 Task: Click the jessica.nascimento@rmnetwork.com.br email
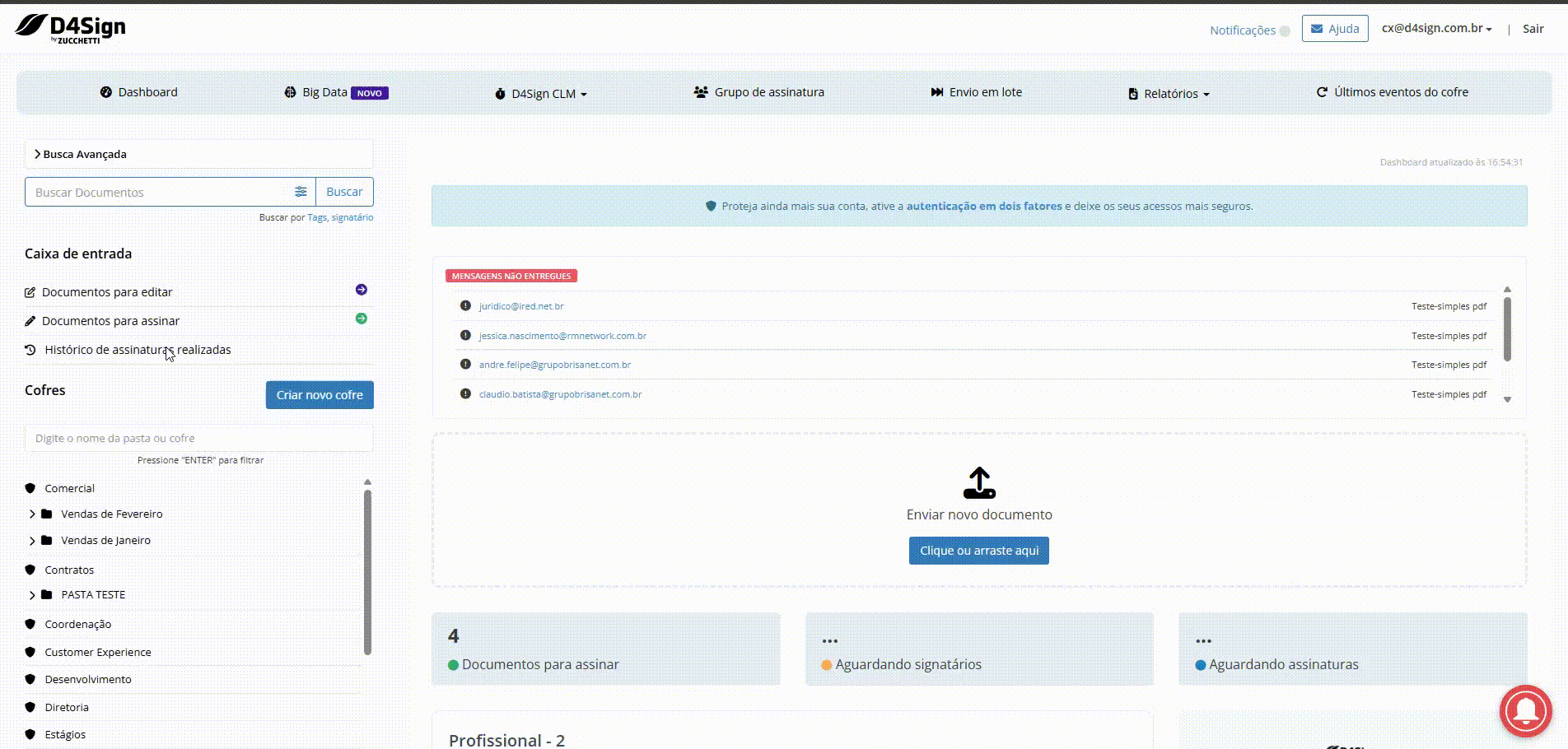click(562, 336)
